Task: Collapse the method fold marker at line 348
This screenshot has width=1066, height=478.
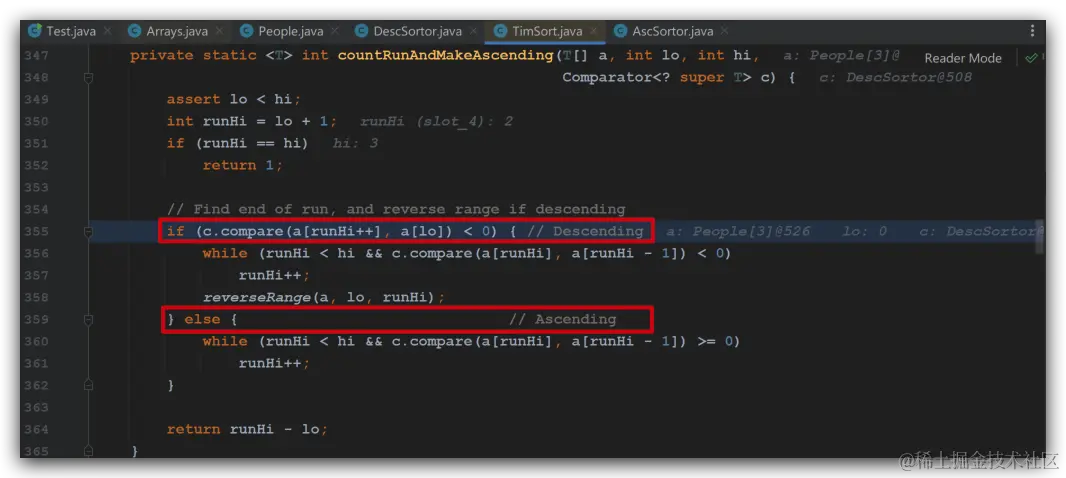Action: [x=88, y=78]
